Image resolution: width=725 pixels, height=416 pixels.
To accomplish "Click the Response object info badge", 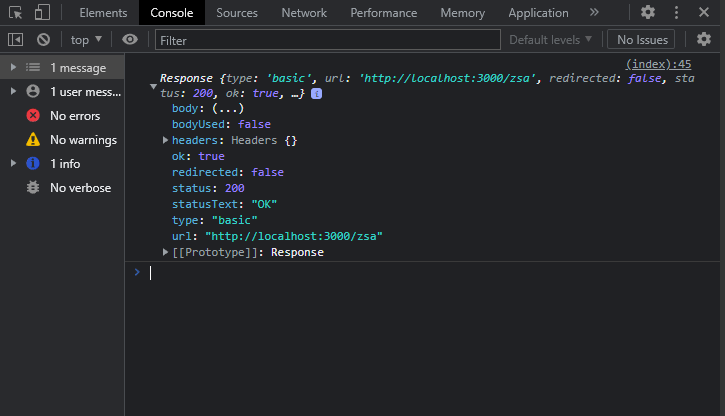I will coord(317,94).
